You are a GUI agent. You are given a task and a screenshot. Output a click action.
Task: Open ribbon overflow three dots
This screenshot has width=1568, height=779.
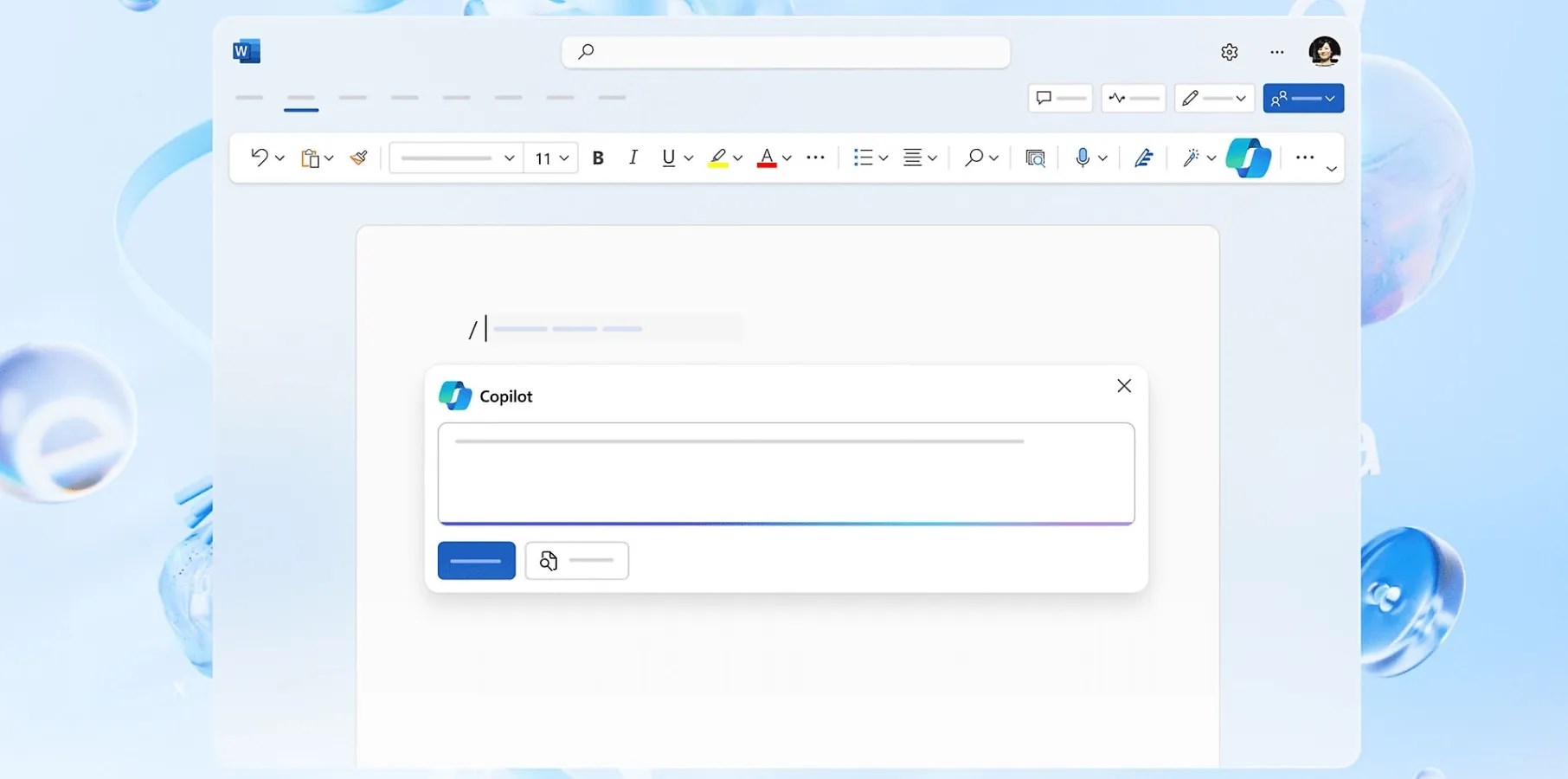[x=1305, y=158]
